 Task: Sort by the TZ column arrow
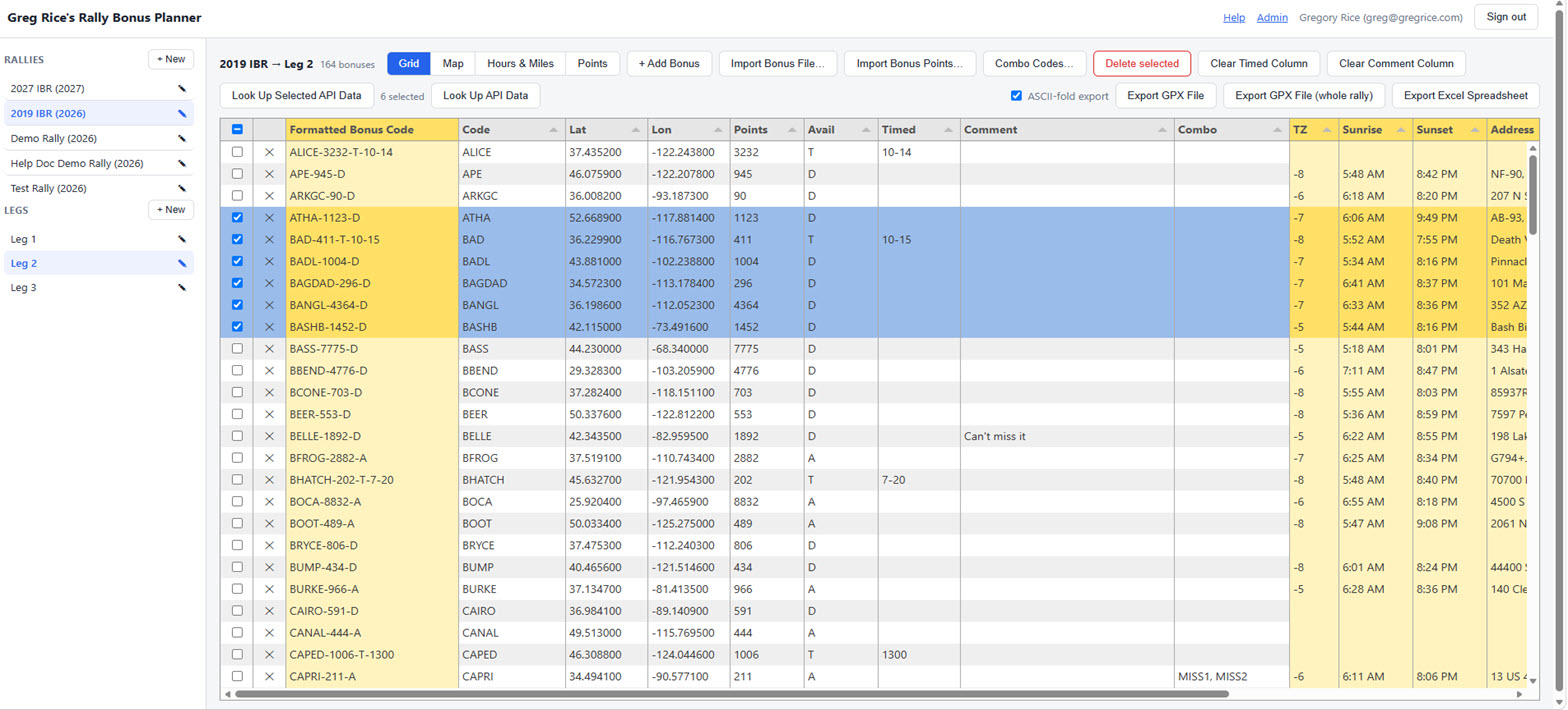point(1326,130)
